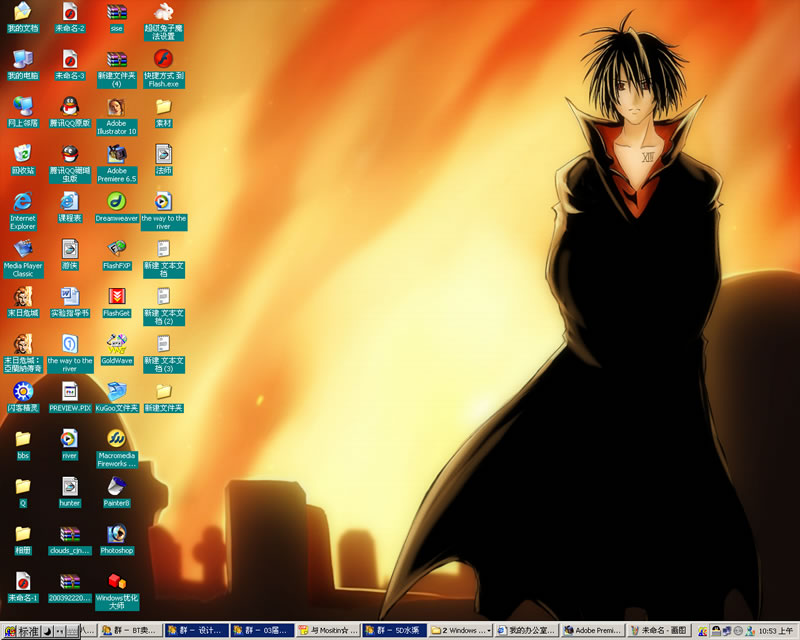Select the Adobe Illustrator 10 shortcut
The image size is (800, 640).
(x=117, y=116)
